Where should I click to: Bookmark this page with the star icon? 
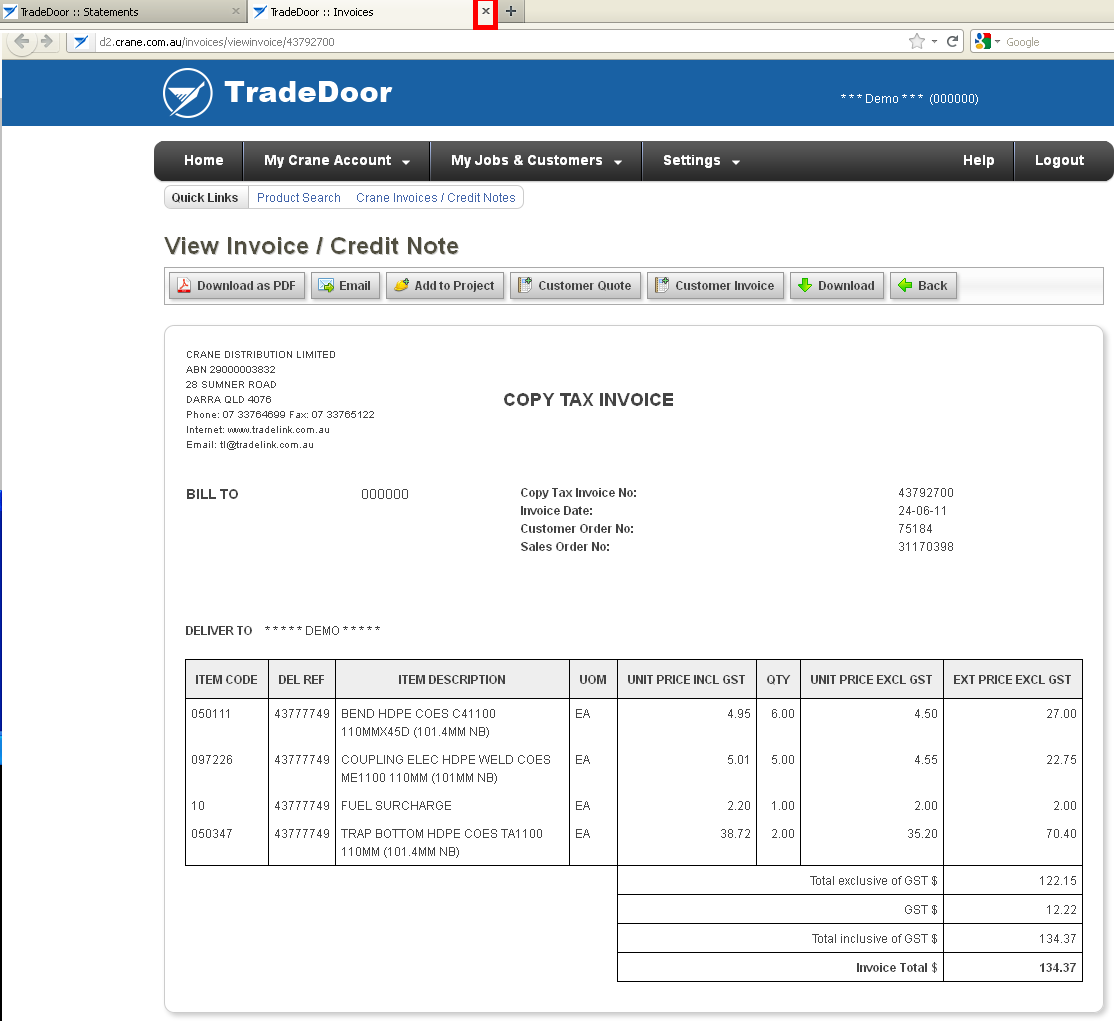click(x=916, y=41)
